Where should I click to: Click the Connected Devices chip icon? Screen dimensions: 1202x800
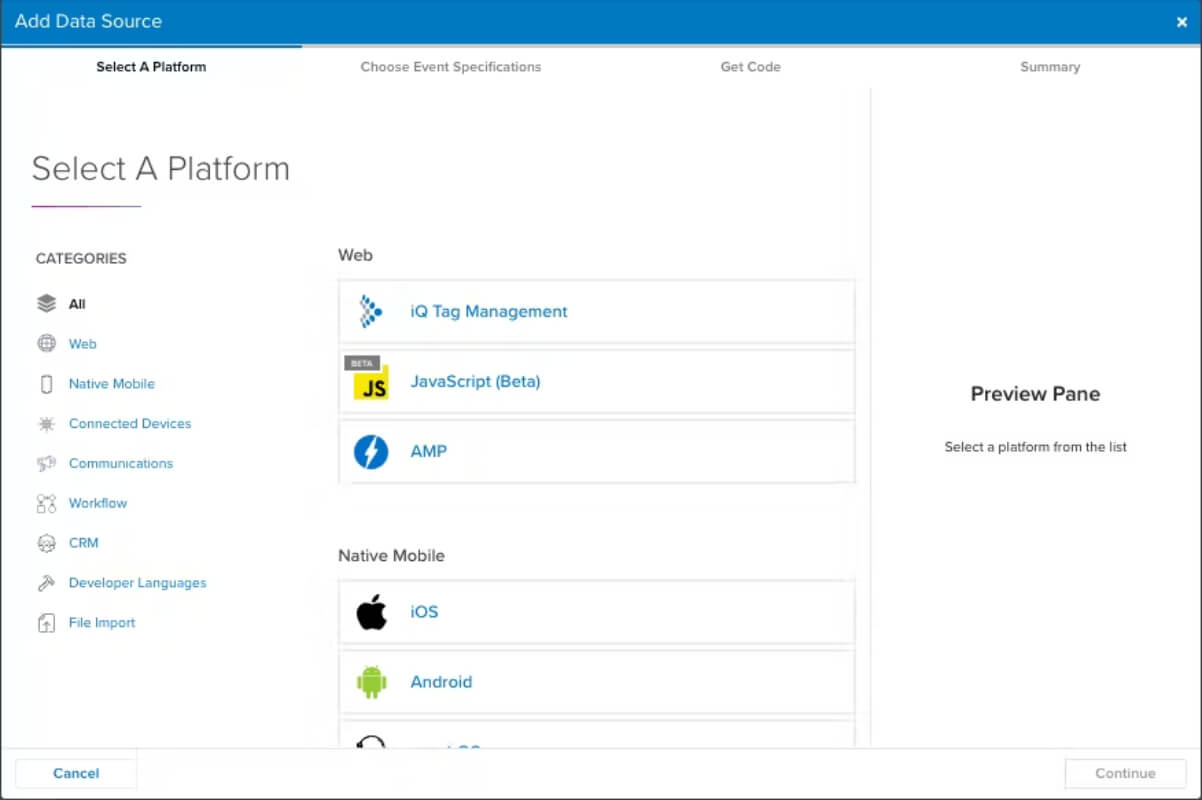[x=46, y=424]
